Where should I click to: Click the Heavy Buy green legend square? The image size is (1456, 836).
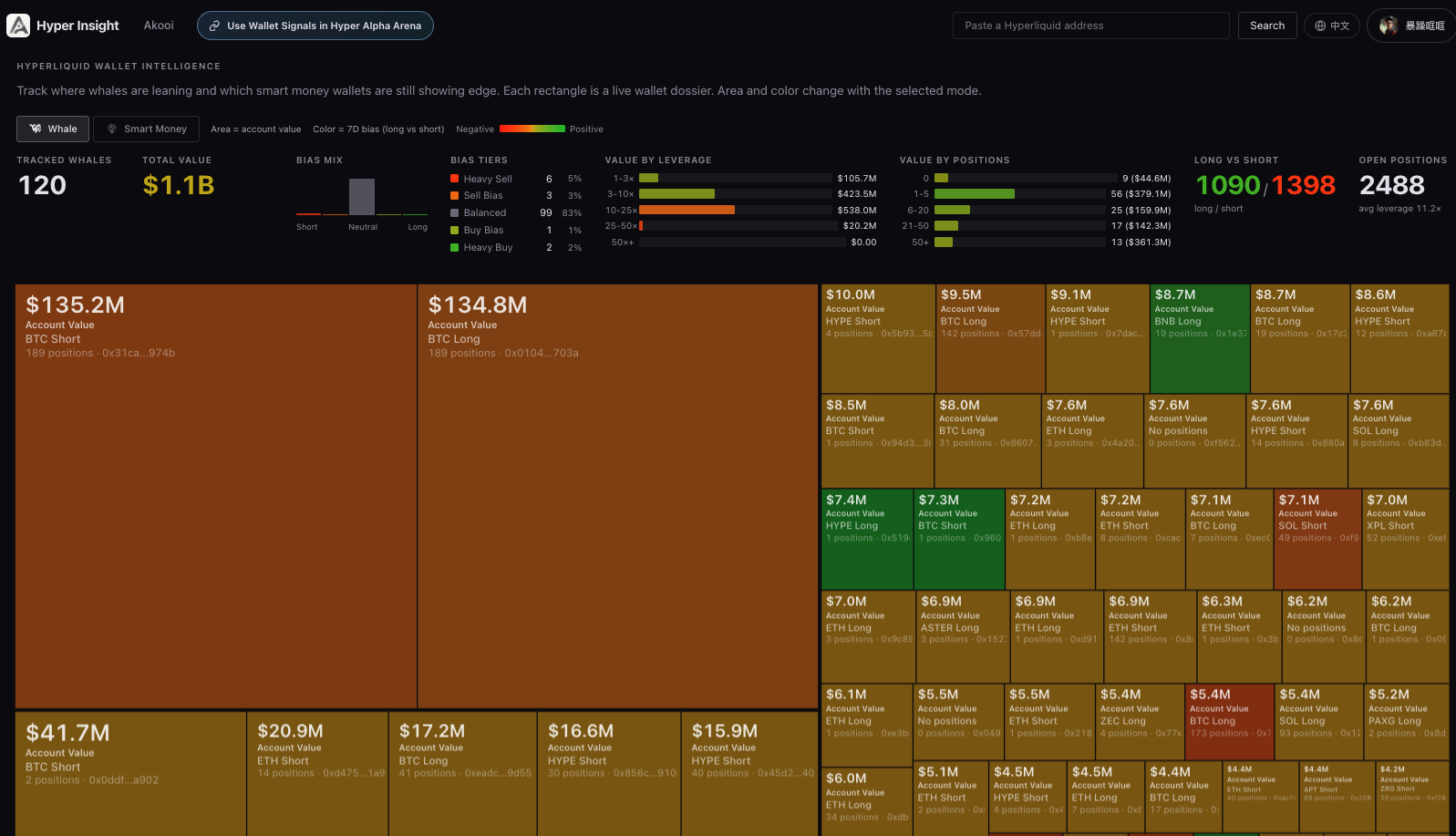pyautogui.click(x=454, y=247)
